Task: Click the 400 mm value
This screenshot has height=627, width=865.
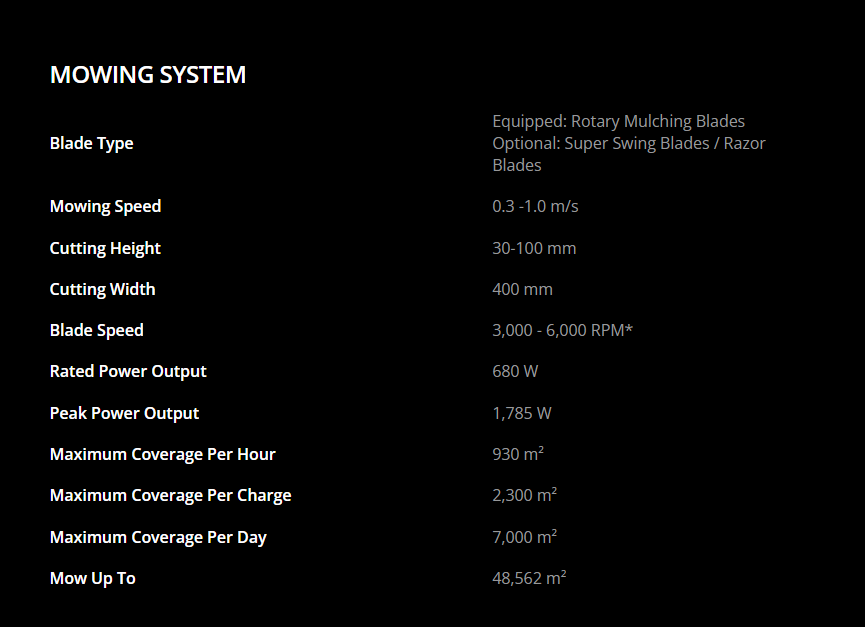Action: 522,289
